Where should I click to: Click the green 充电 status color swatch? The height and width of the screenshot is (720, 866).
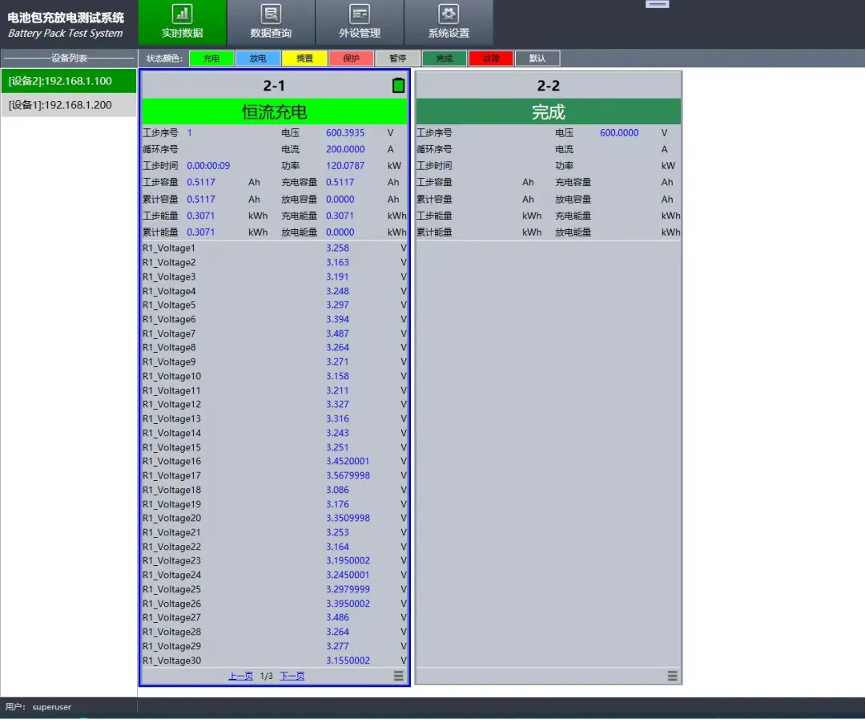click(x=211, y=59)
